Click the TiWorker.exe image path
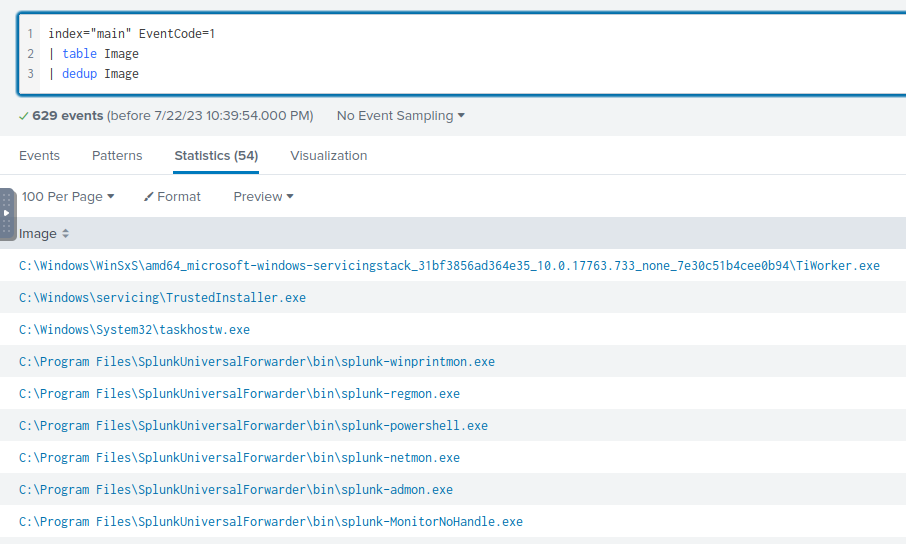Image resolution: width=906 pixels, height=544 pixels. [449, 266]
